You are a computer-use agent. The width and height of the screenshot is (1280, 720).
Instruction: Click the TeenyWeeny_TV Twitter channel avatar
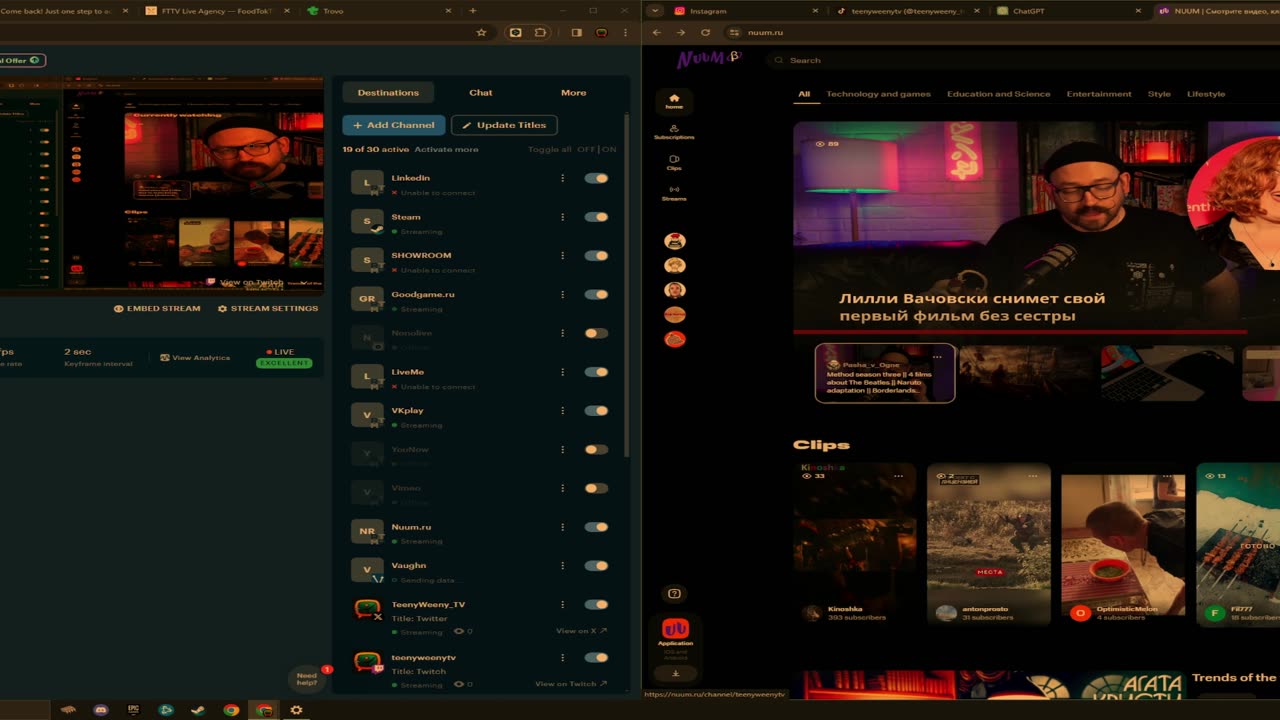point(368,609)
